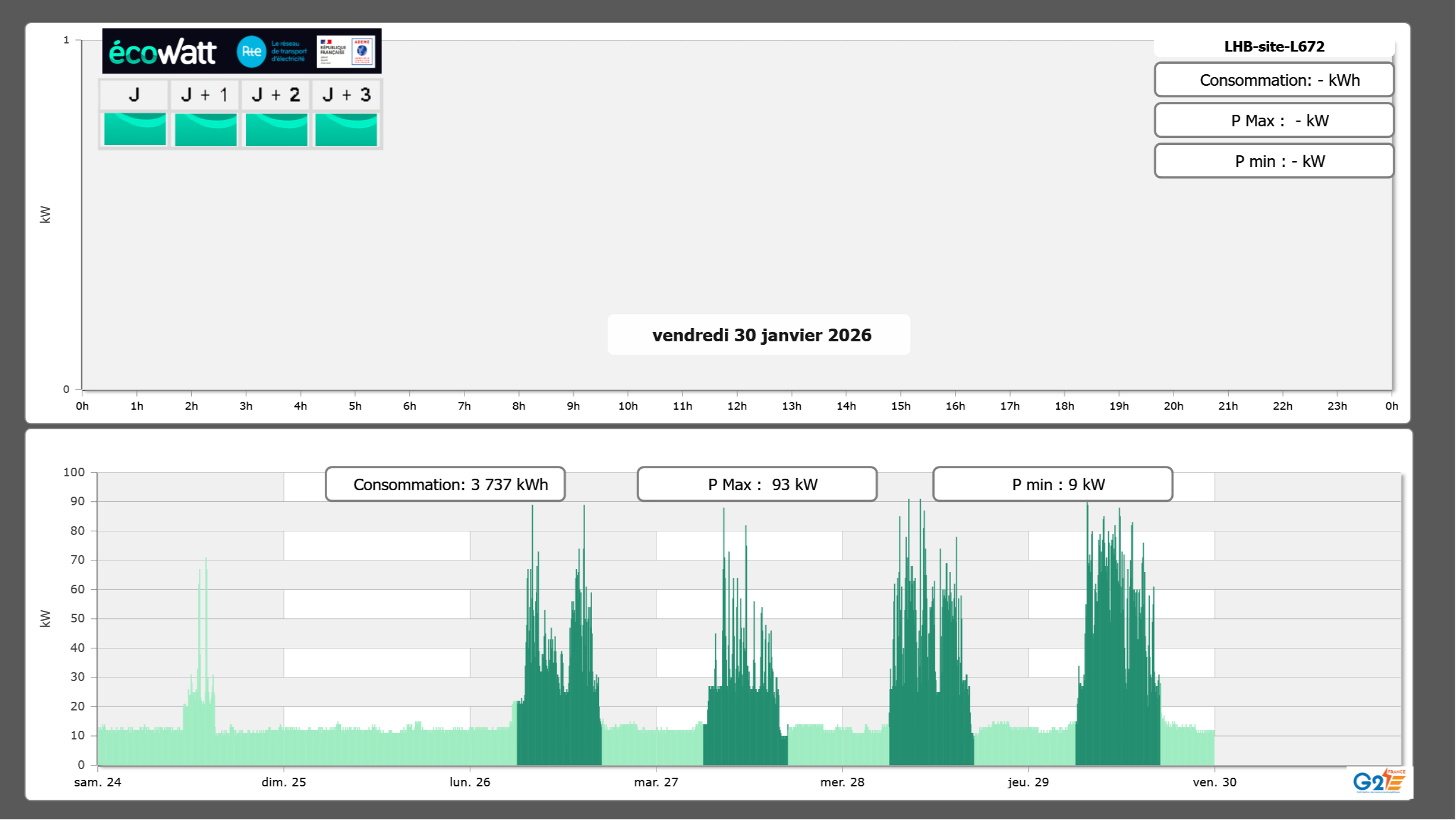Click the RTE round logo
Screen dimensions: 1456x820
click(x=251, y=52)
